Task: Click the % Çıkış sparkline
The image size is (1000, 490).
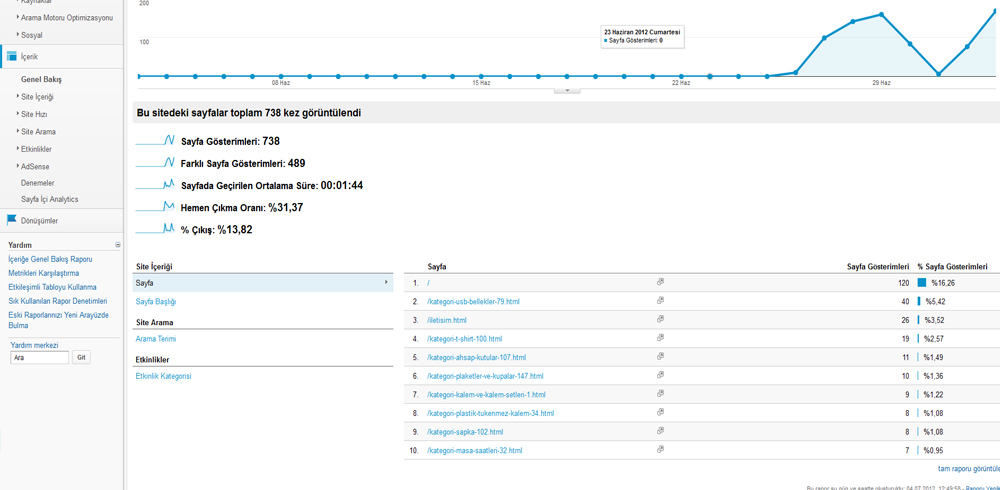Action: coord(155,228)
